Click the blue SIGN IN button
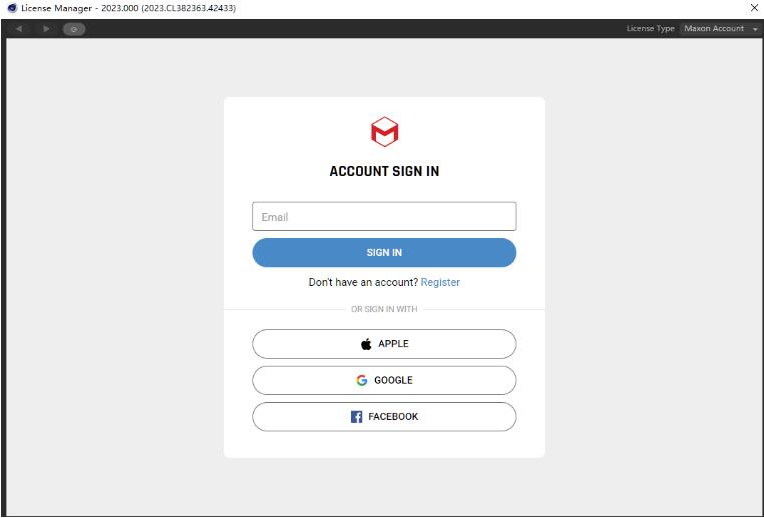Image resolution: width=764 pixels, height=518 pixels. [x=384, y=252]
